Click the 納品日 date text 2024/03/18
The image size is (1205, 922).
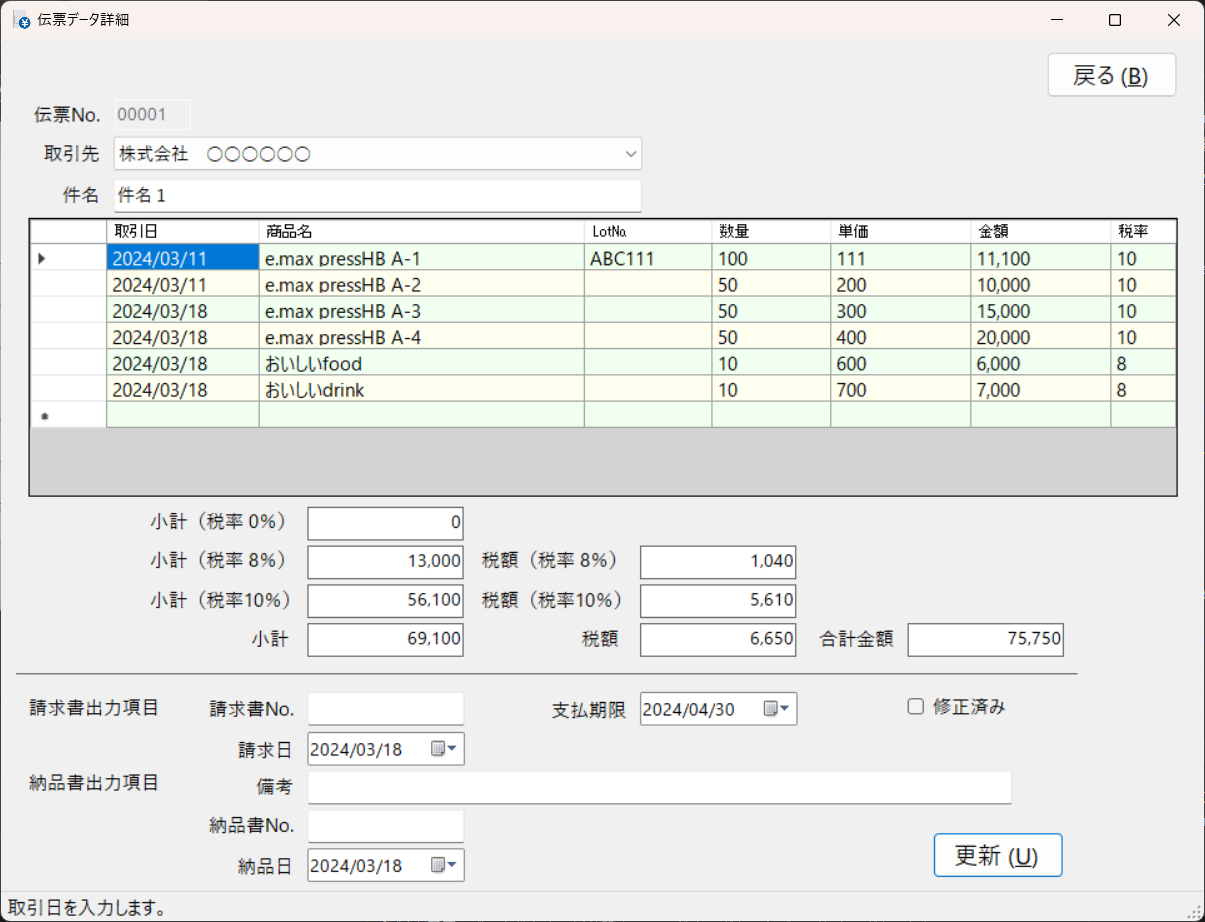tap(356, 866)
